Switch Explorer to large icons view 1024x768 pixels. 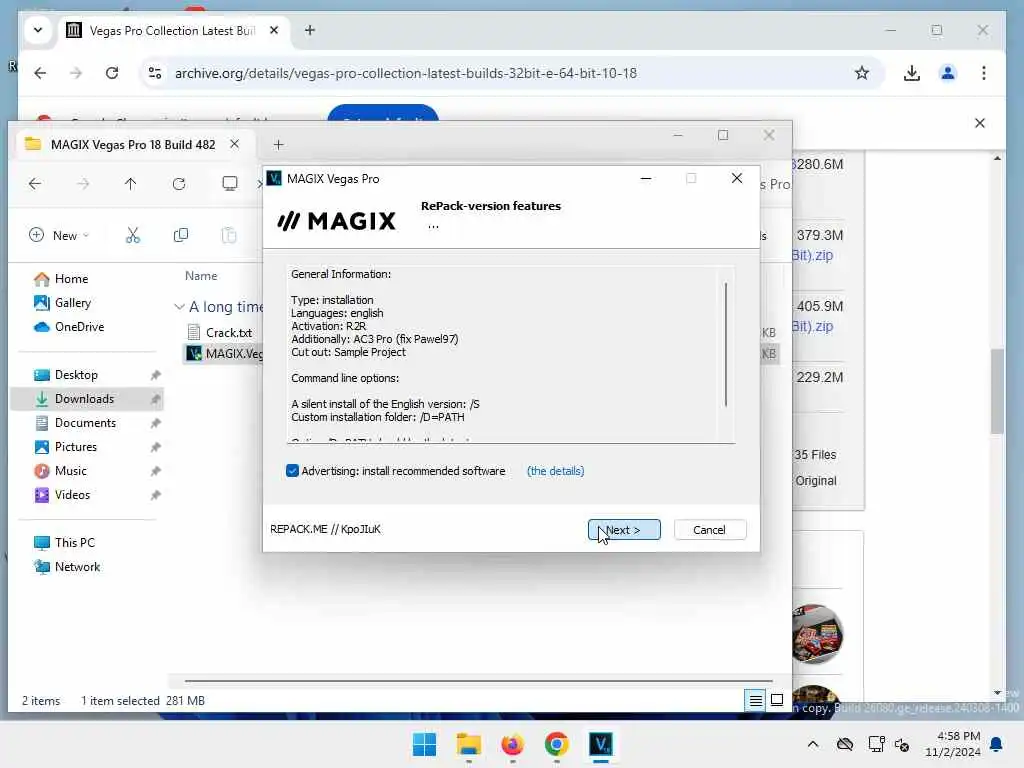click(x=777, y=700)
